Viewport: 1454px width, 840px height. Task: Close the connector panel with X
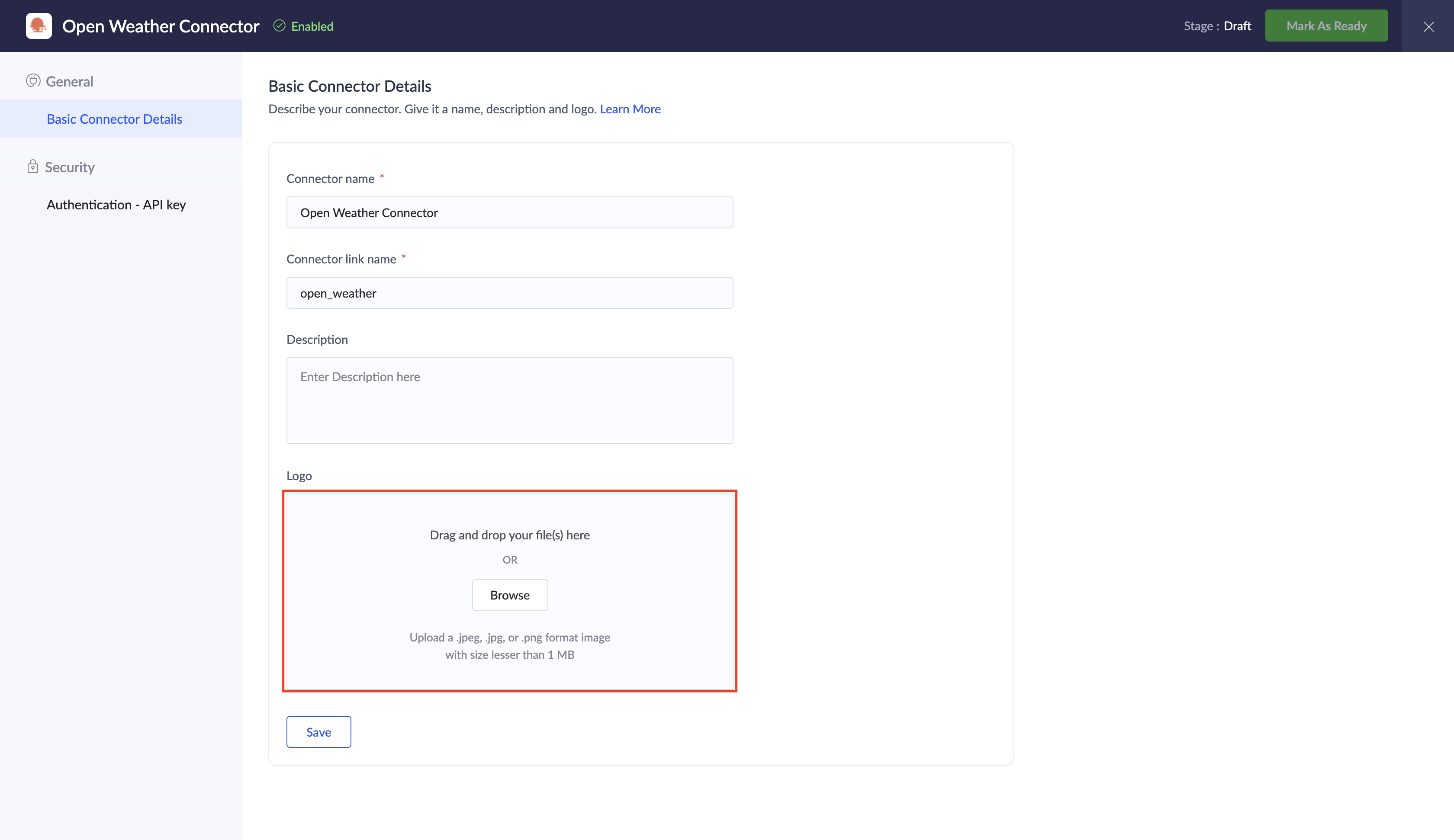tap(1428, 26)
